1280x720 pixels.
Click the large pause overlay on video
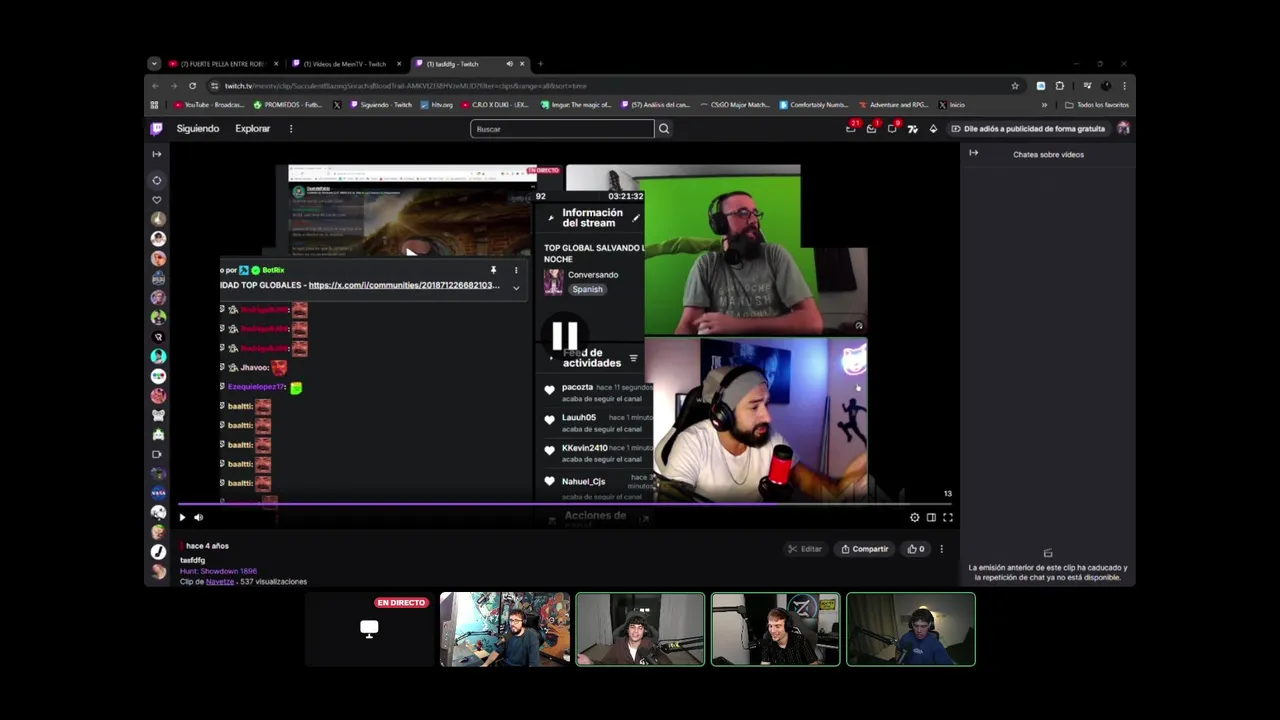click(x=565, y=335)
